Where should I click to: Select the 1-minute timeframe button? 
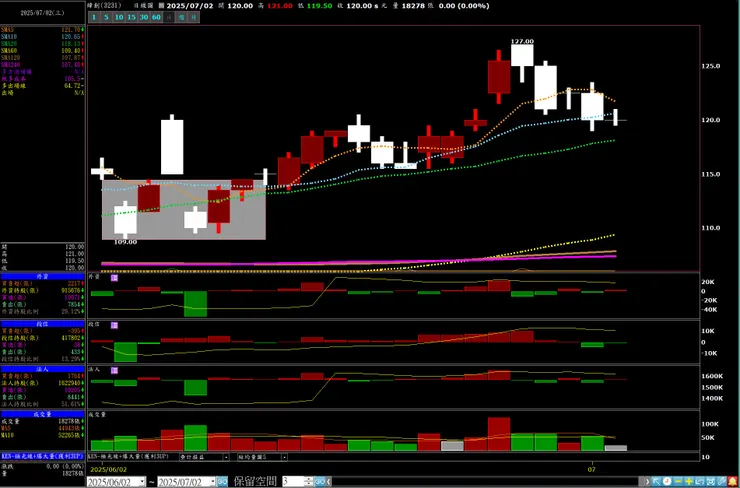[x=93, y=17]
